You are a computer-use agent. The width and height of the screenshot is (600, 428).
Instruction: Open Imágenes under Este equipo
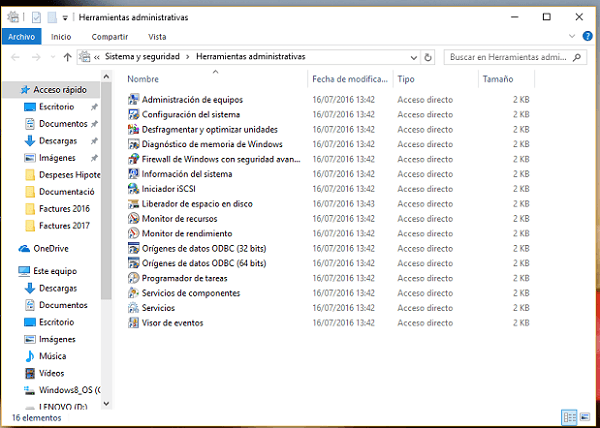point(51,339)
